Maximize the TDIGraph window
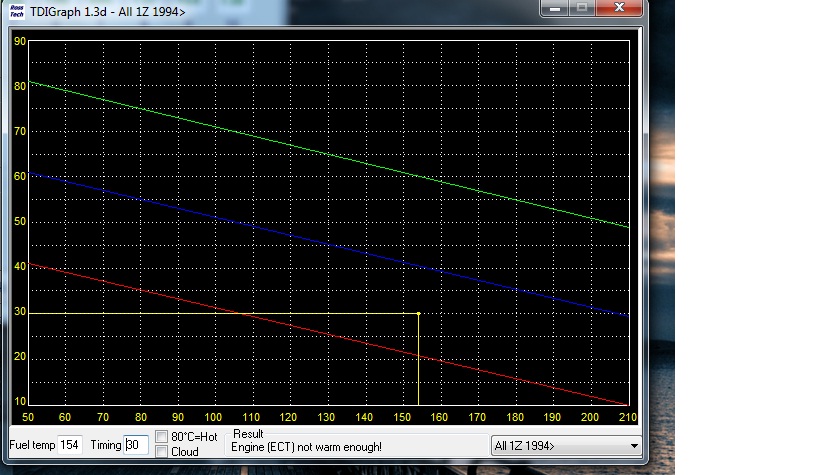Screen dimensions: 819x475 582,7
